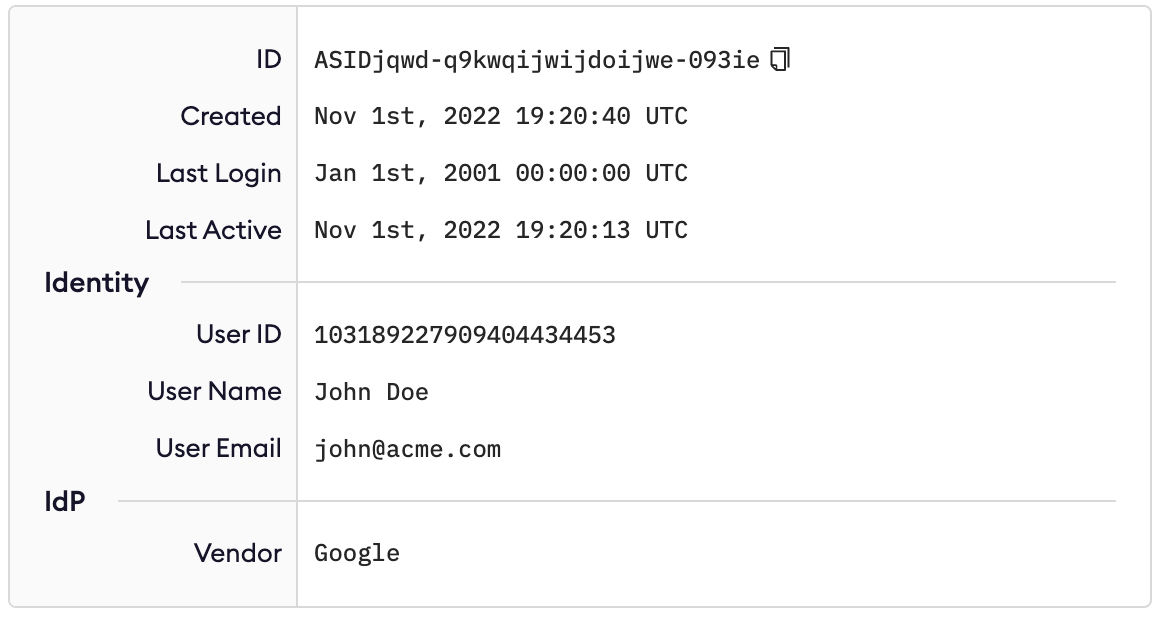
Task: Select the Vendor field label
Action: pyautogui.click(x=238, y=552)
